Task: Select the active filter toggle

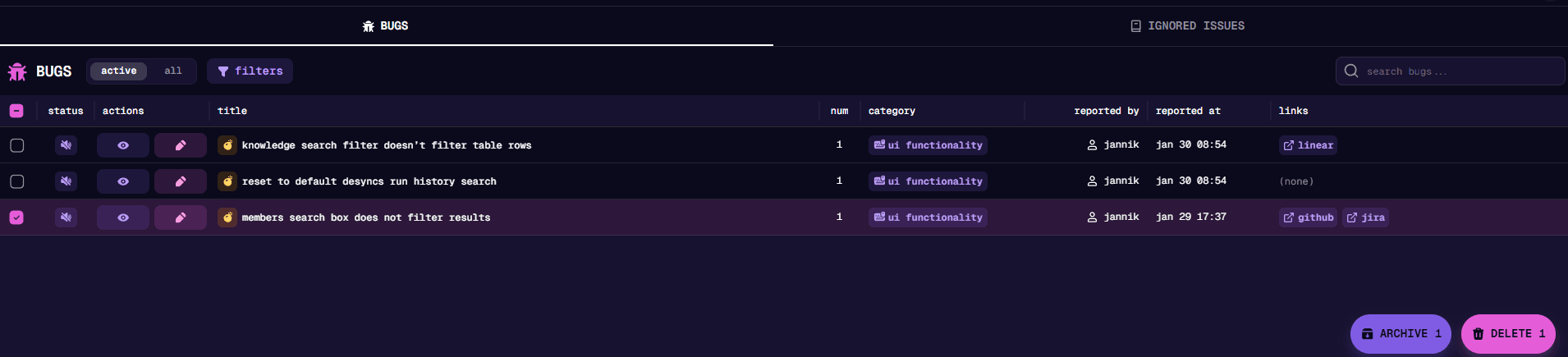Action: (119, 71)
